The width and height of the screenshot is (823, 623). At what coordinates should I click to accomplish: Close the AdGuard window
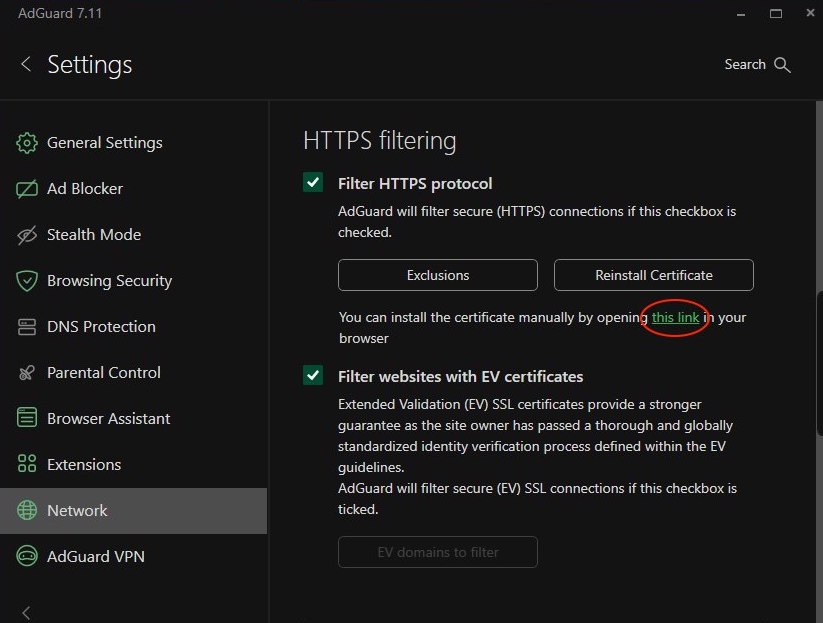point(810,13)
